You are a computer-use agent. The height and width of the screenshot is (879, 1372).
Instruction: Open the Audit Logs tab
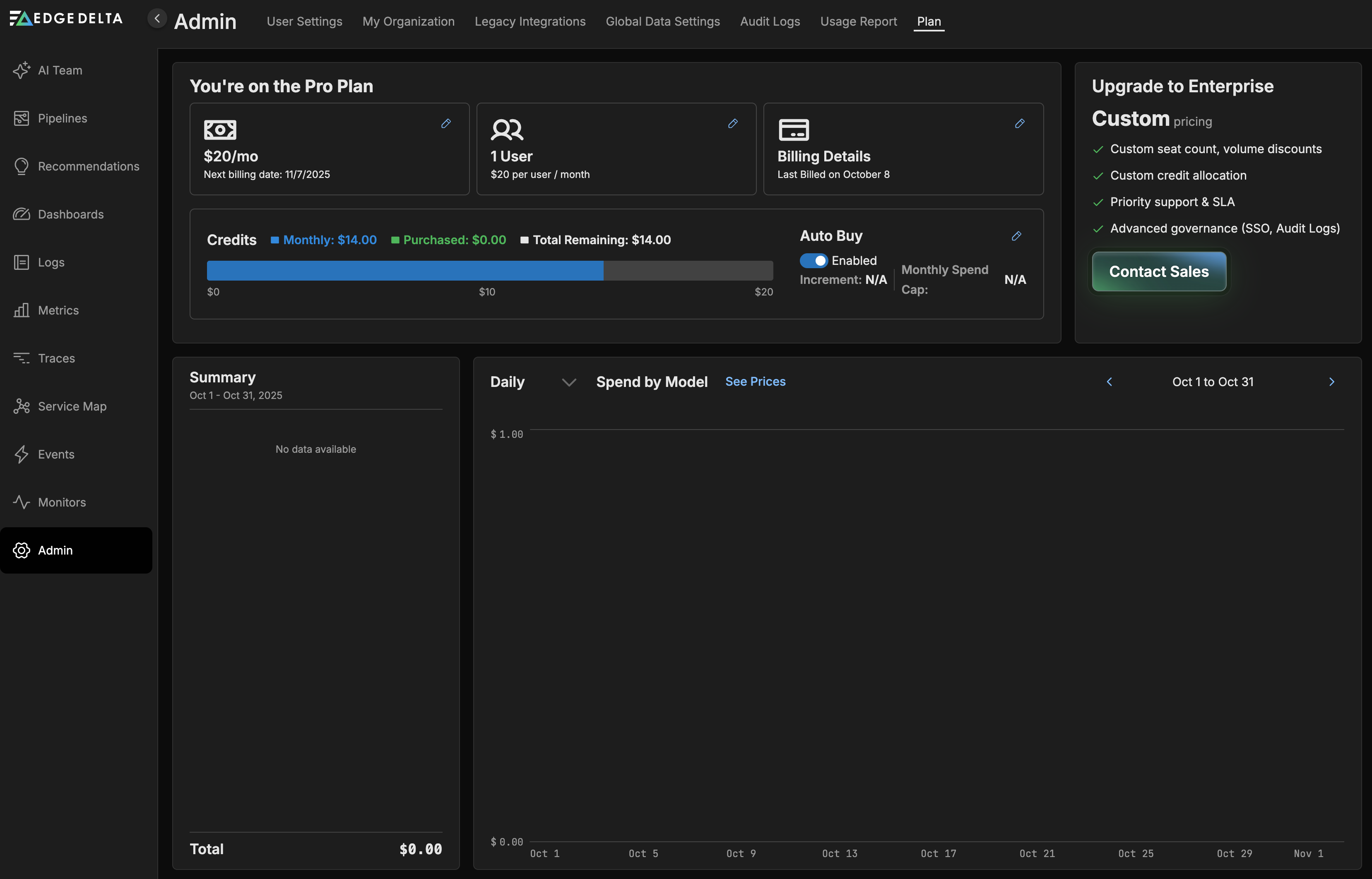point(770,21)
